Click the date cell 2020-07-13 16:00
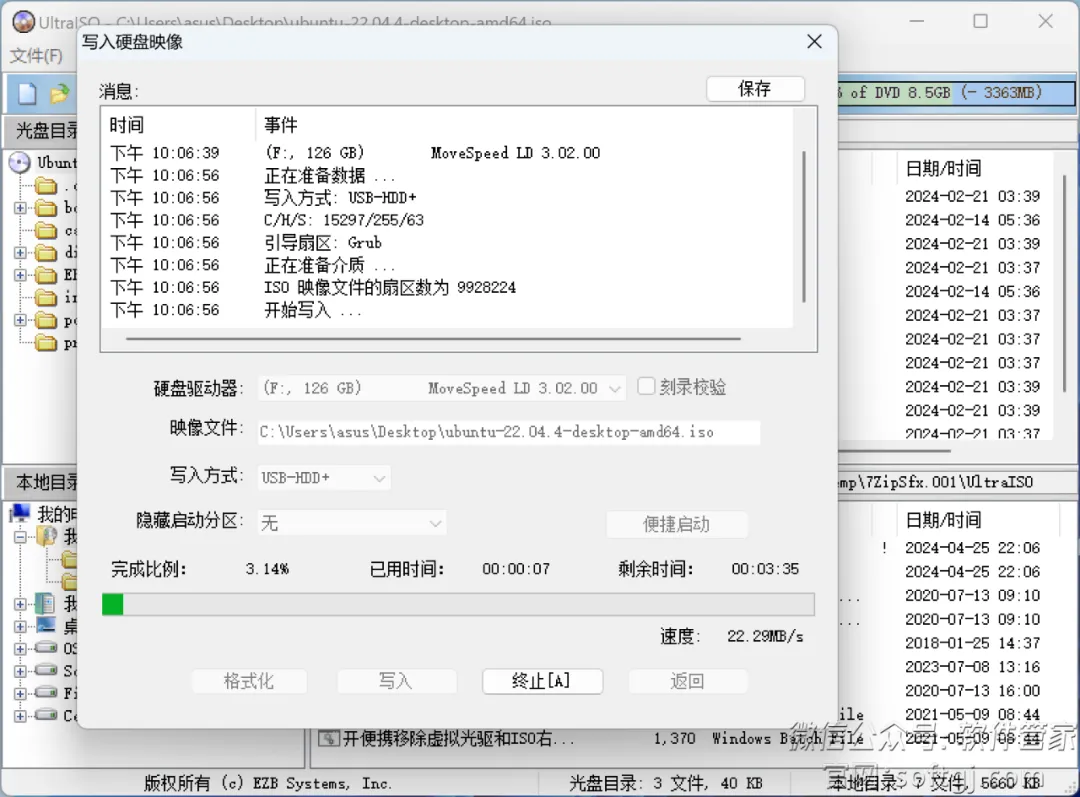Image resolution: width=1080 pixels, height=797 pixels. pos(973,690)
